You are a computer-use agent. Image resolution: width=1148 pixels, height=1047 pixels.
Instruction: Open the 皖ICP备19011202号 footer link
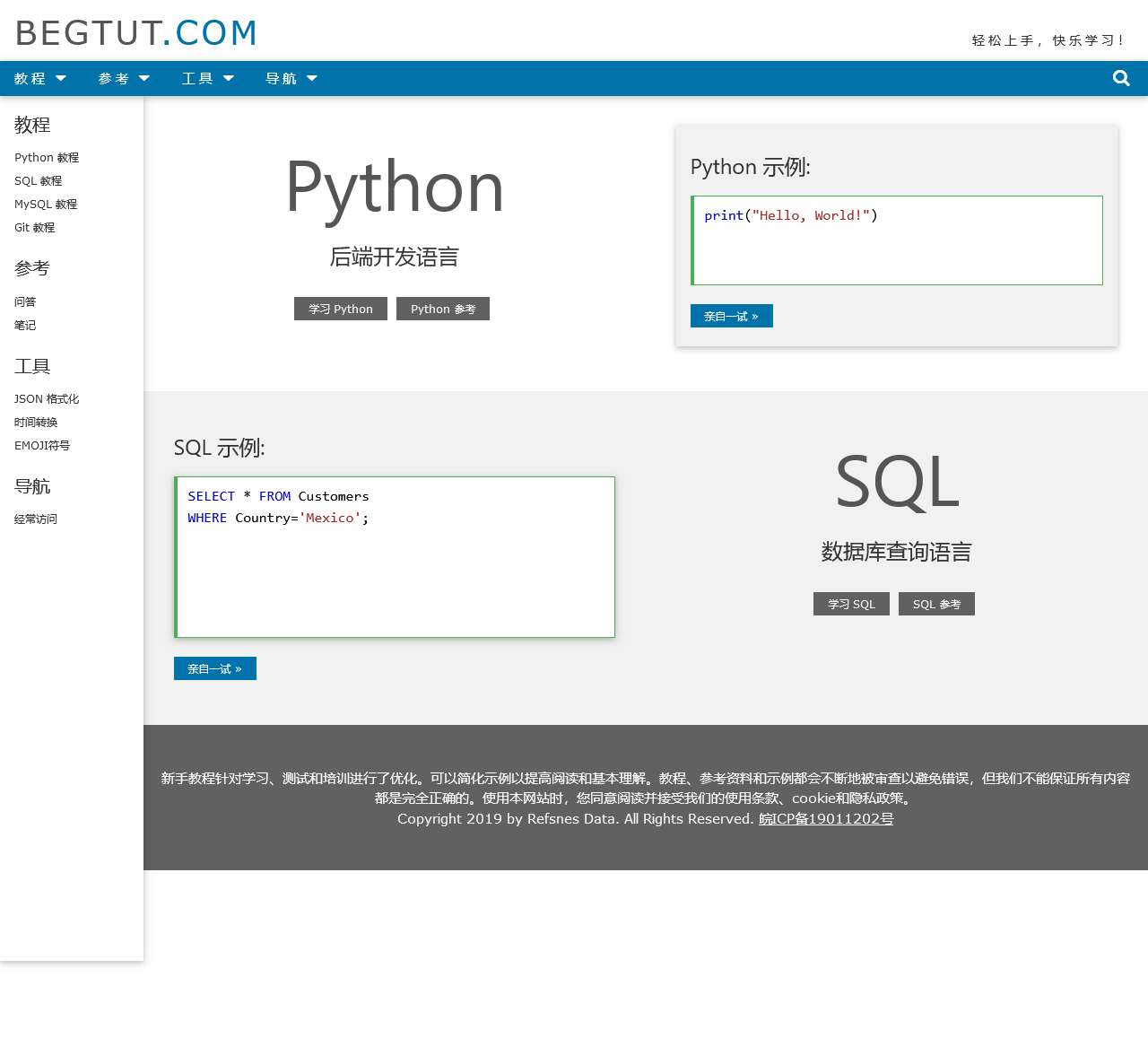826,819
